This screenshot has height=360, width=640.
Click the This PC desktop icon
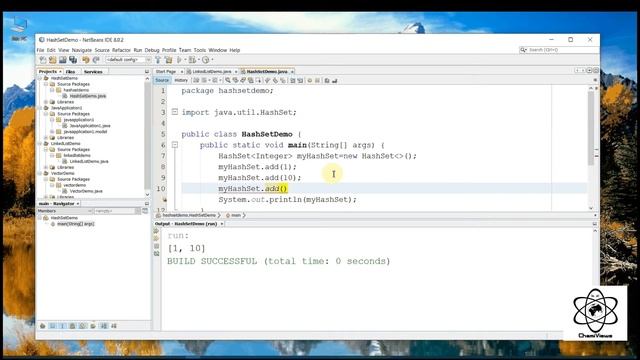click(19, 29)
